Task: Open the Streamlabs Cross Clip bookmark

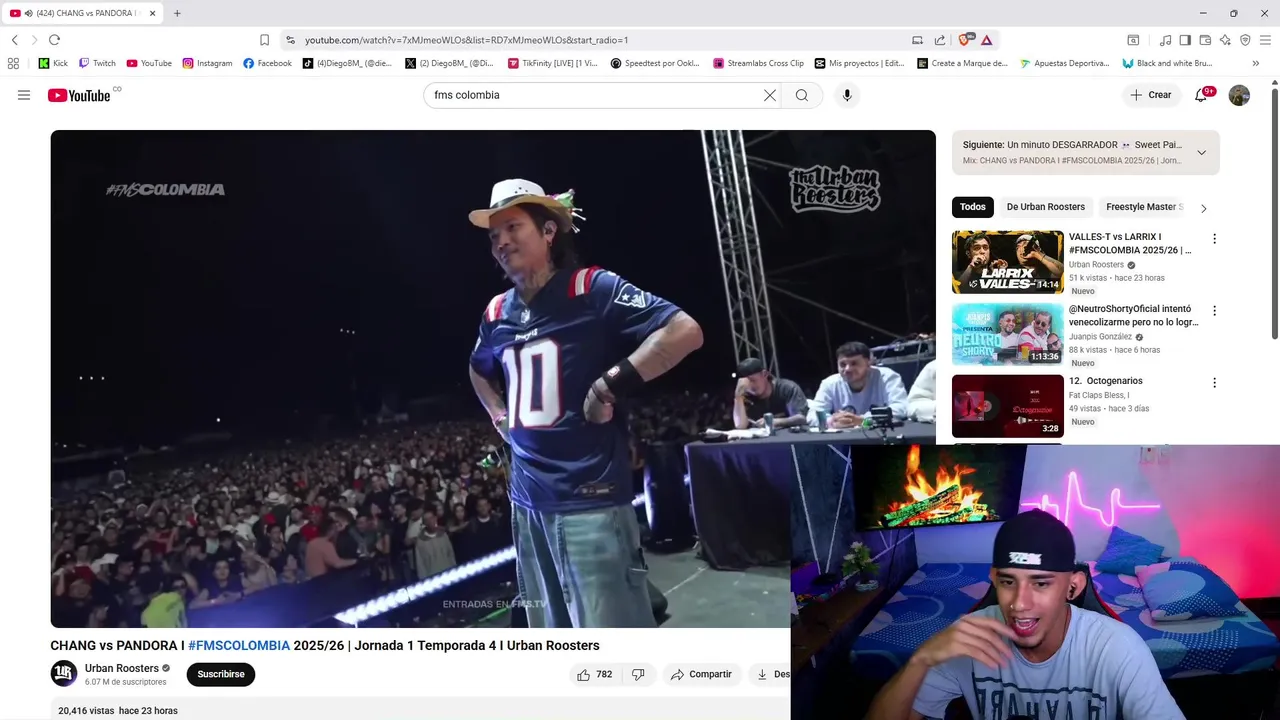Action: 758,63
